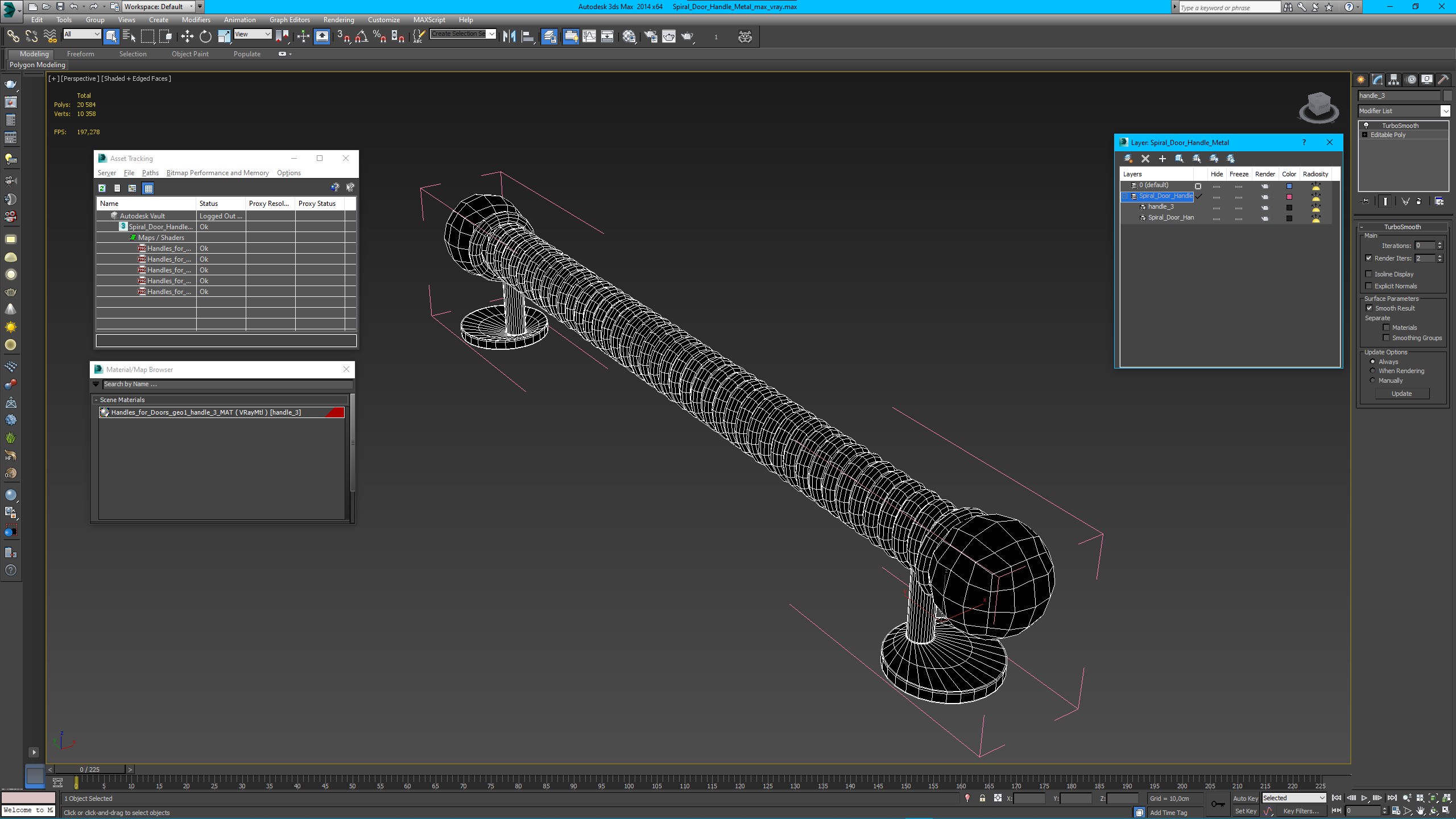Open Paths menu in Asset Tracking
Image resolution: width=1456 pixels, height=819 pixels.
(x=150, y=173)
